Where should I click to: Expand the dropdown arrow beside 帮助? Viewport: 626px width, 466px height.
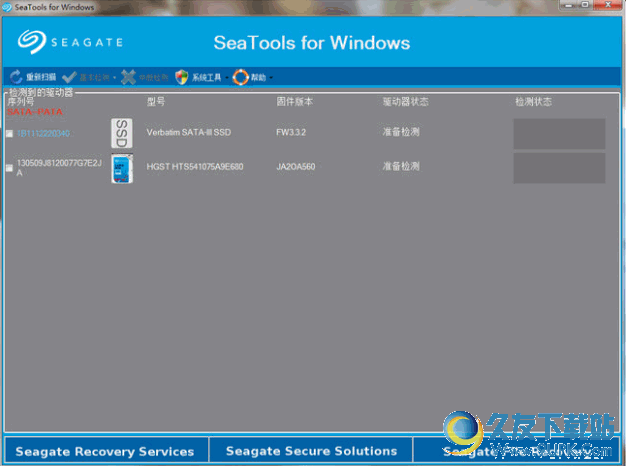[x=271, y=77]
